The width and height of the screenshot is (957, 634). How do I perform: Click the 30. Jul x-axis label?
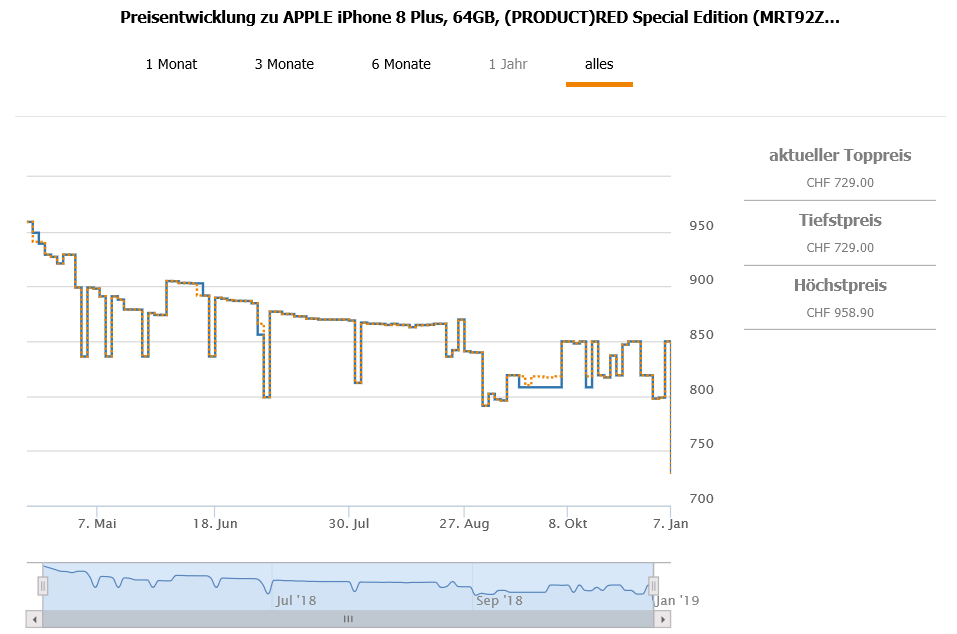pos(350,523)
